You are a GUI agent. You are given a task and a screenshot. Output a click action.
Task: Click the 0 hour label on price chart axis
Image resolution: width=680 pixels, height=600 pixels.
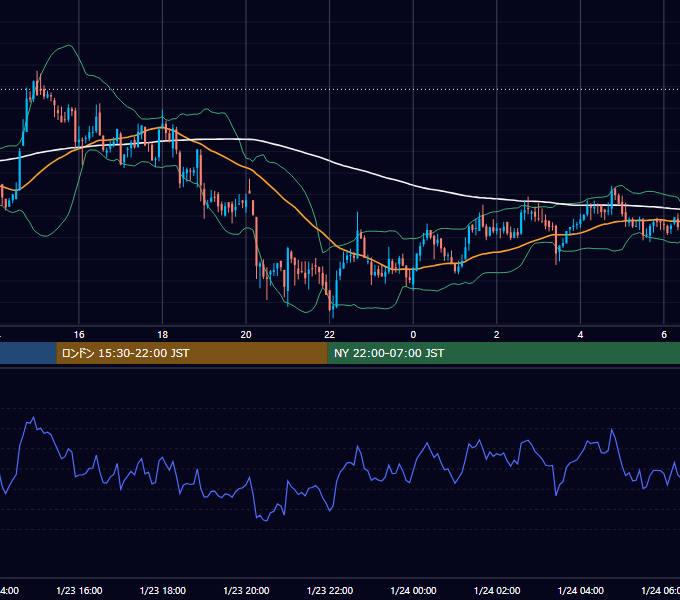coord(413,335)
